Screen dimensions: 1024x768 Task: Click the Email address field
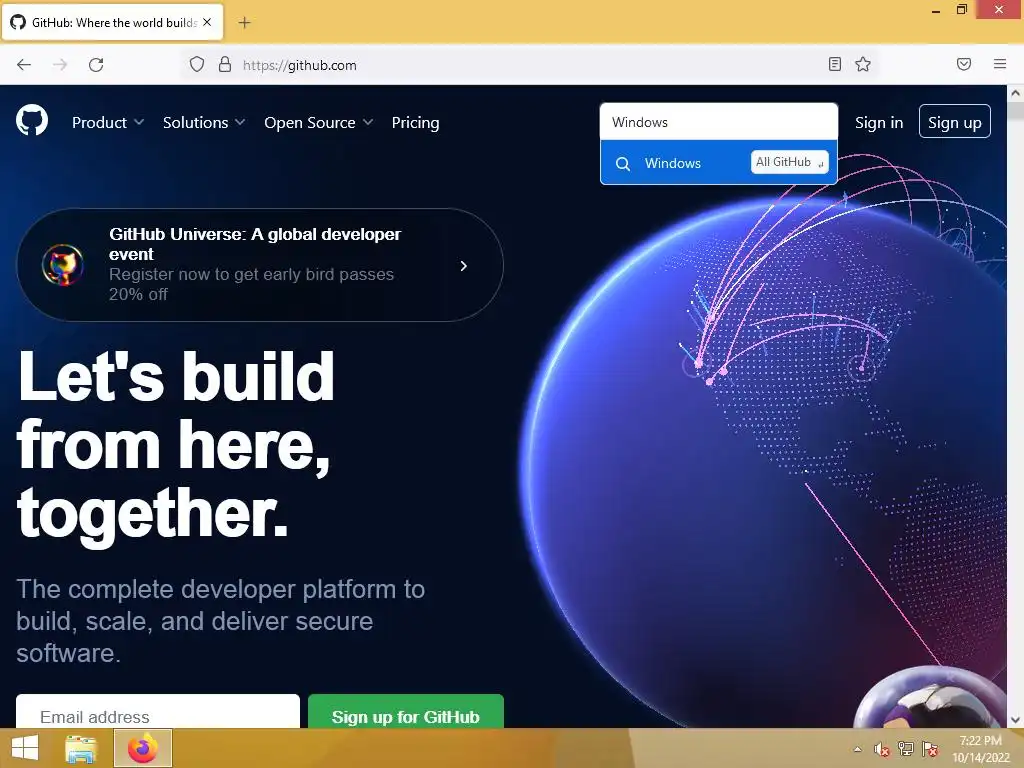[158, 713]
